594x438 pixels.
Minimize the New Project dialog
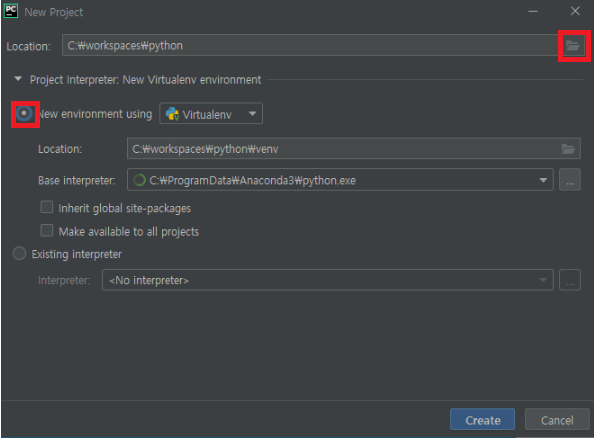pos(533,11)
